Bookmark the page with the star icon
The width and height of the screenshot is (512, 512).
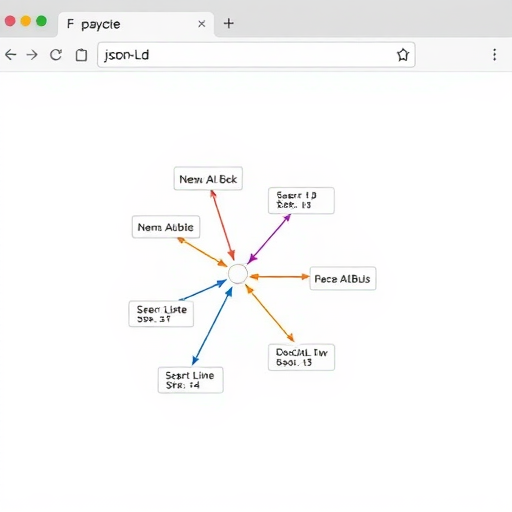403,55
